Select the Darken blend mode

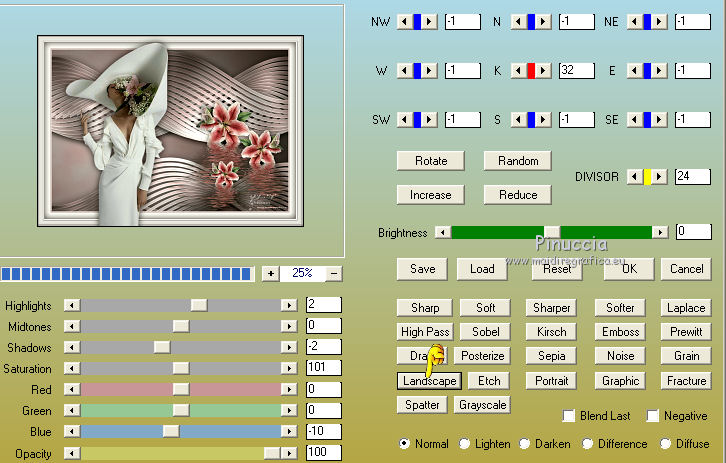point(525,444)
